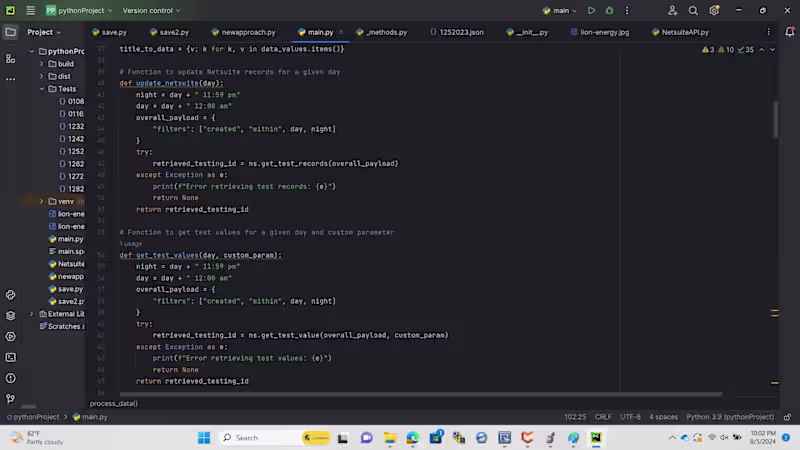This screenshot has width=800, height=450.
Task: Open the Structure tool window
Action: point(10,59)
